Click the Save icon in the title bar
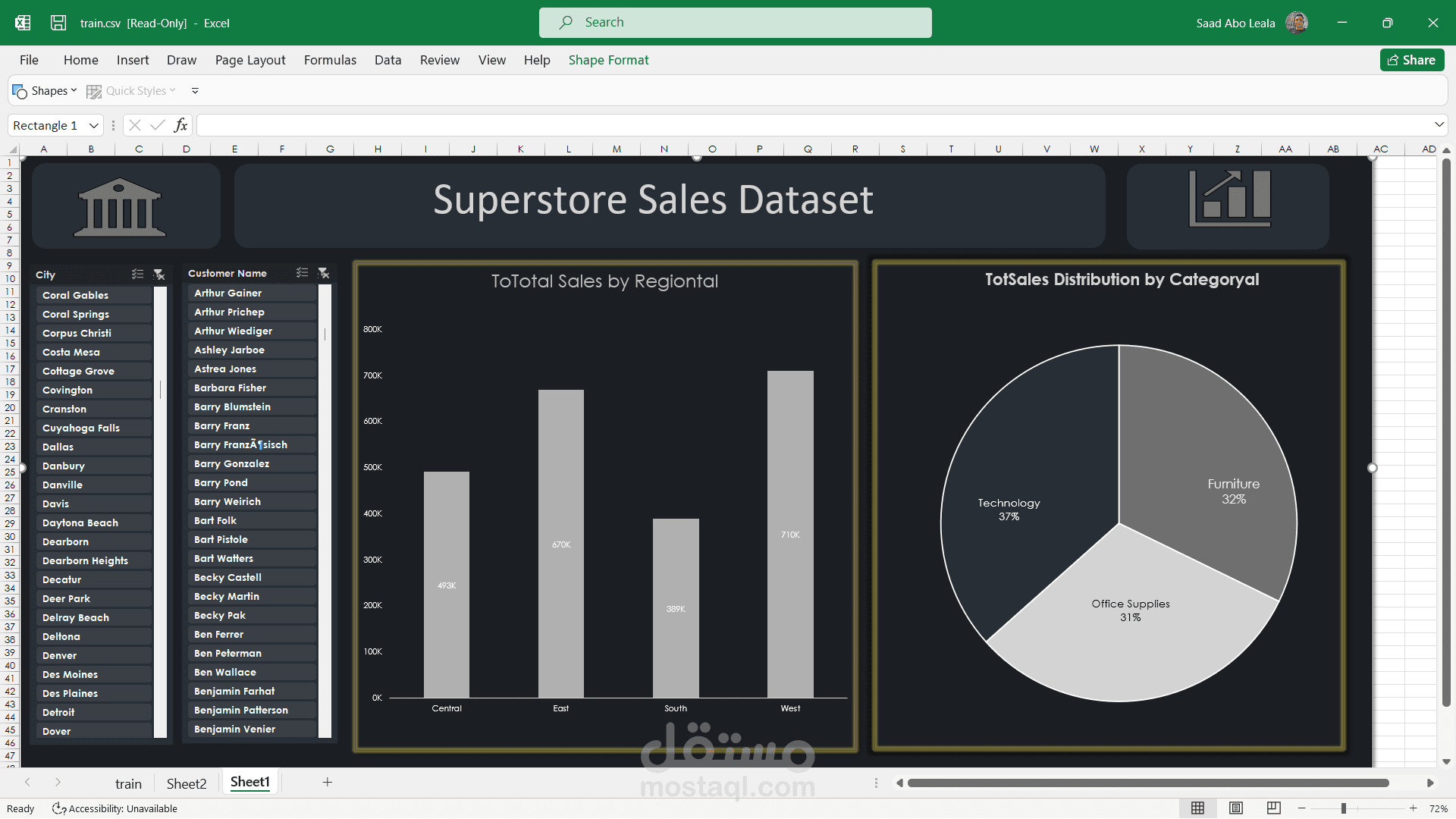 58,23
